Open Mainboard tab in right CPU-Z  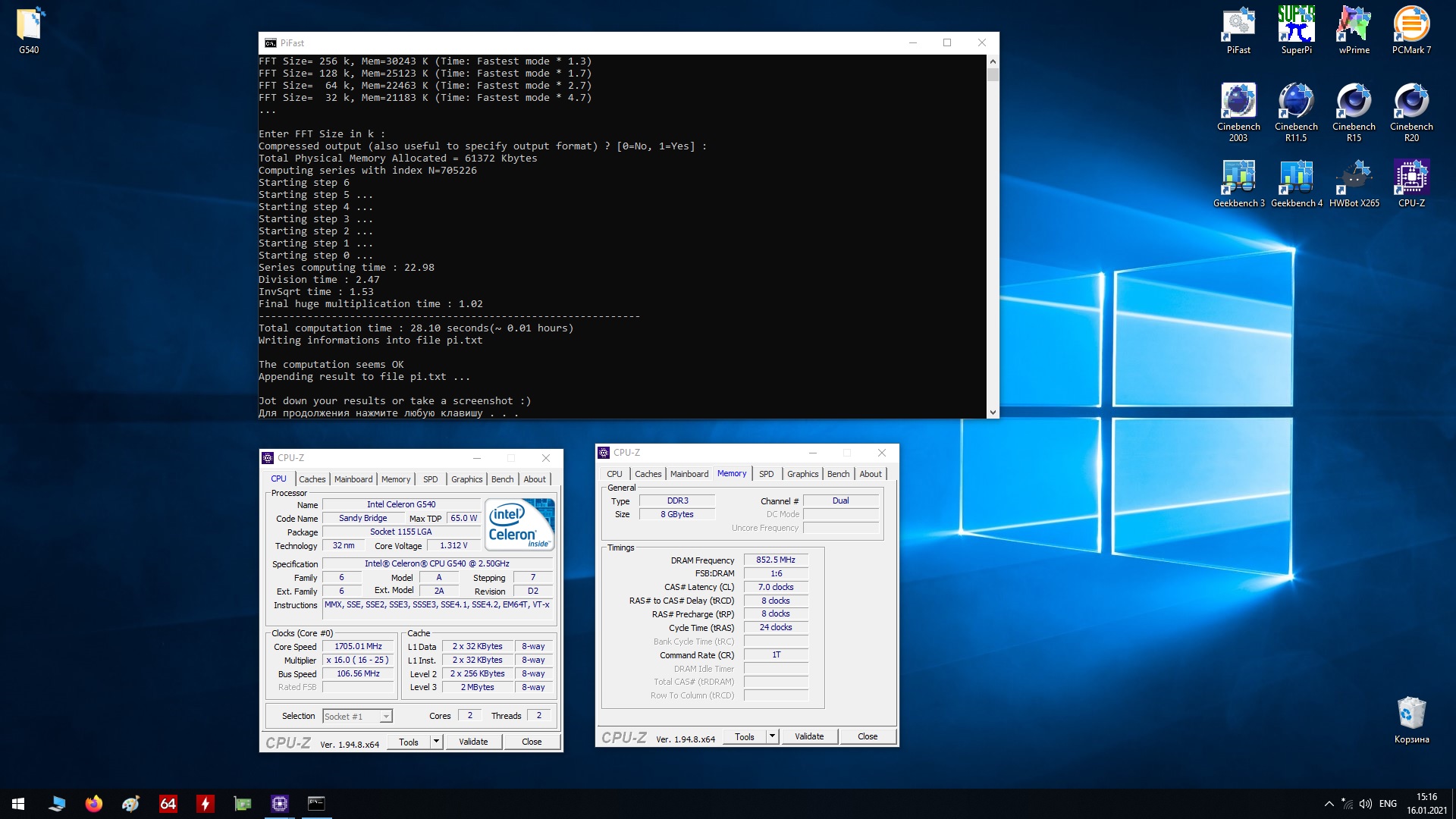tap(689, 474)
